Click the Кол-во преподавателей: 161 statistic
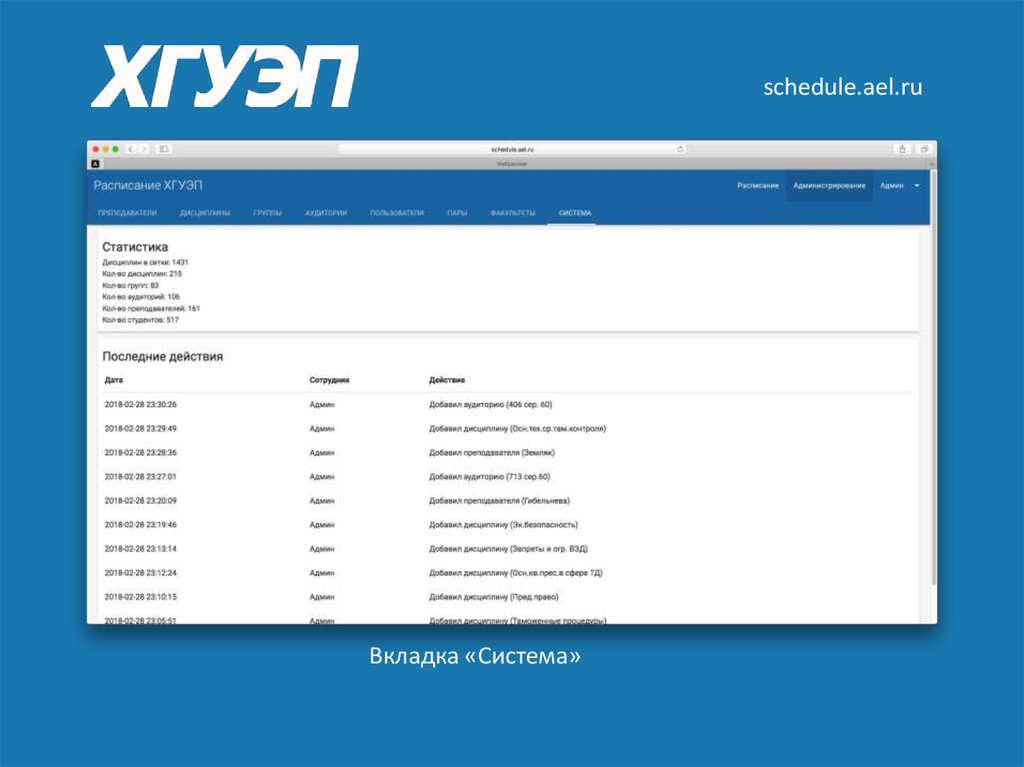This screenshot has width=1024, height=767. [x=151, y=308]
